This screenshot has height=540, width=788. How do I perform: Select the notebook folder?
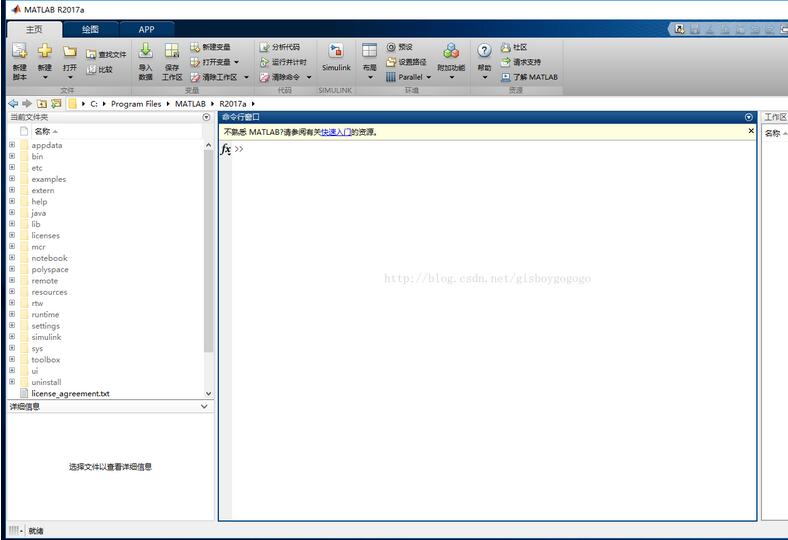[x=49, y=258]
